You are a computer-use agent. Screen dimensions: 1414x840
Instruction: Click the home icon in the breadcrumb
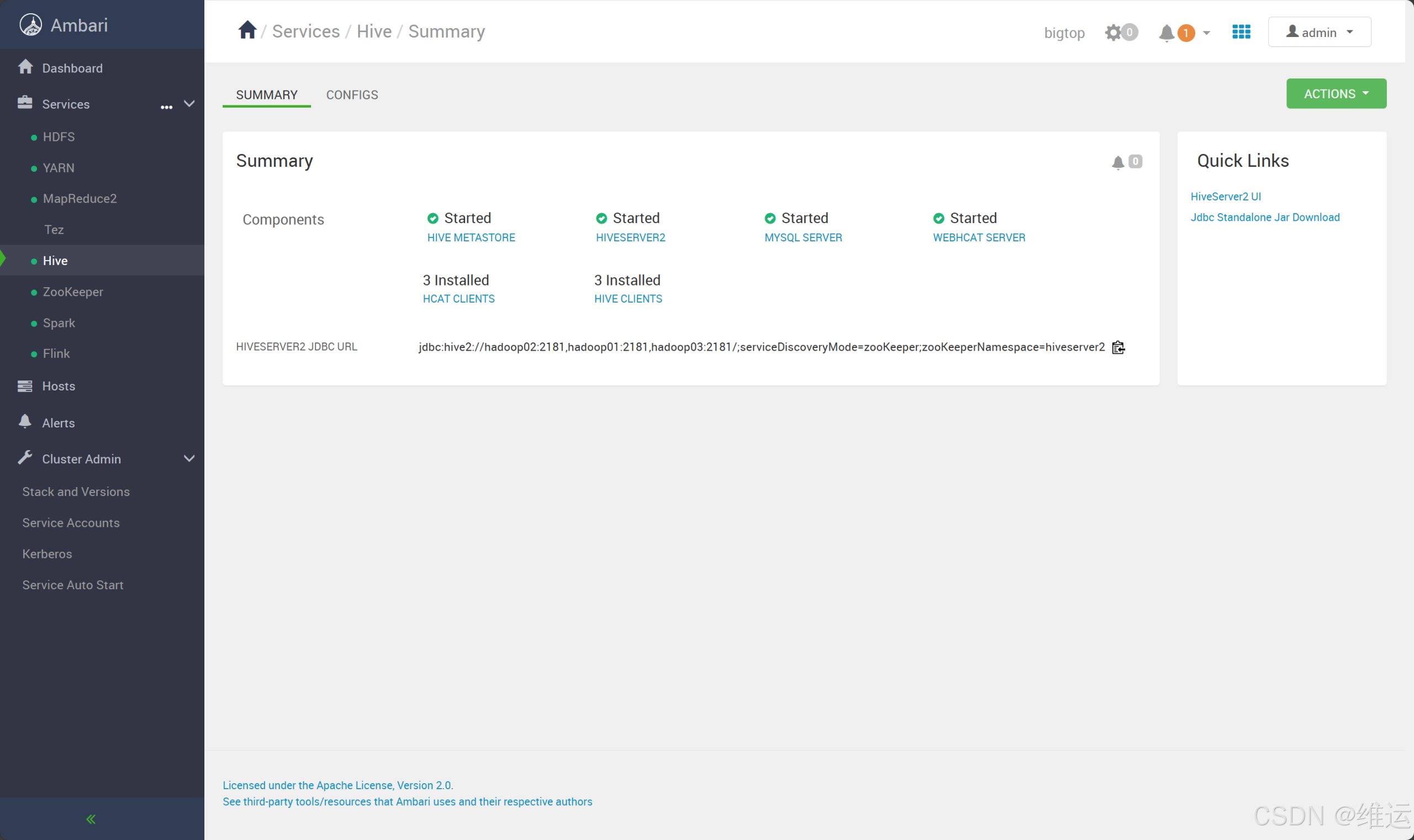click(x=247, y=30)
